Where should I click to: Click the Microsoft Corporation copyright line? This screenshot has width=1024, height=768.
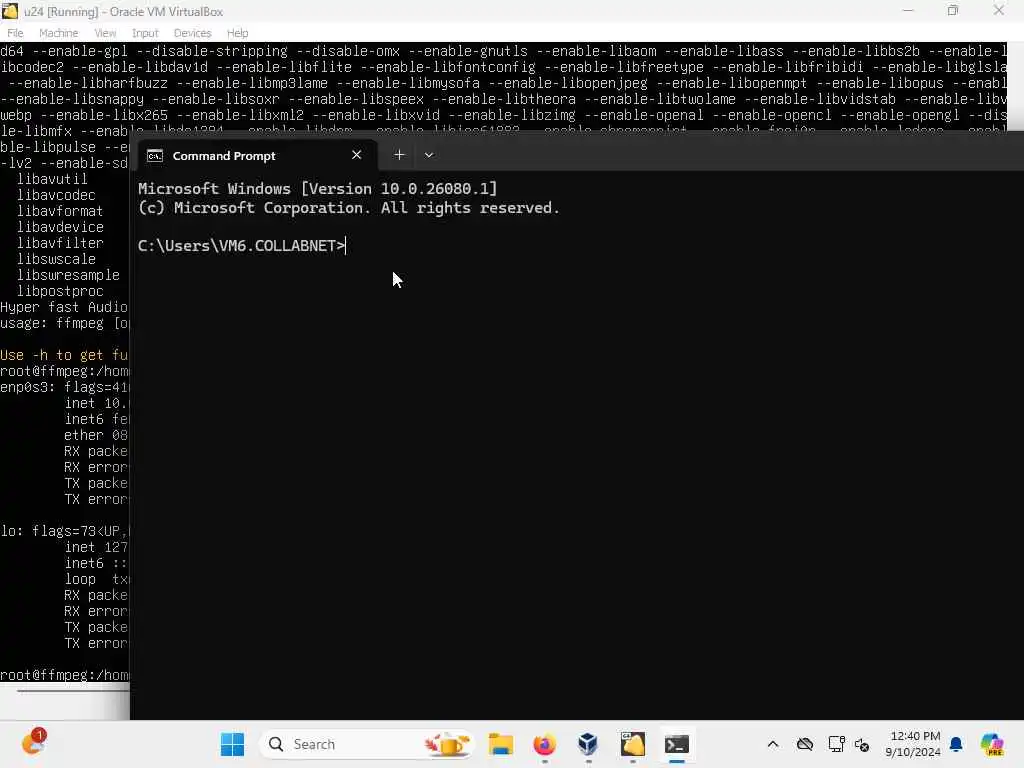(x=349, y=208)
